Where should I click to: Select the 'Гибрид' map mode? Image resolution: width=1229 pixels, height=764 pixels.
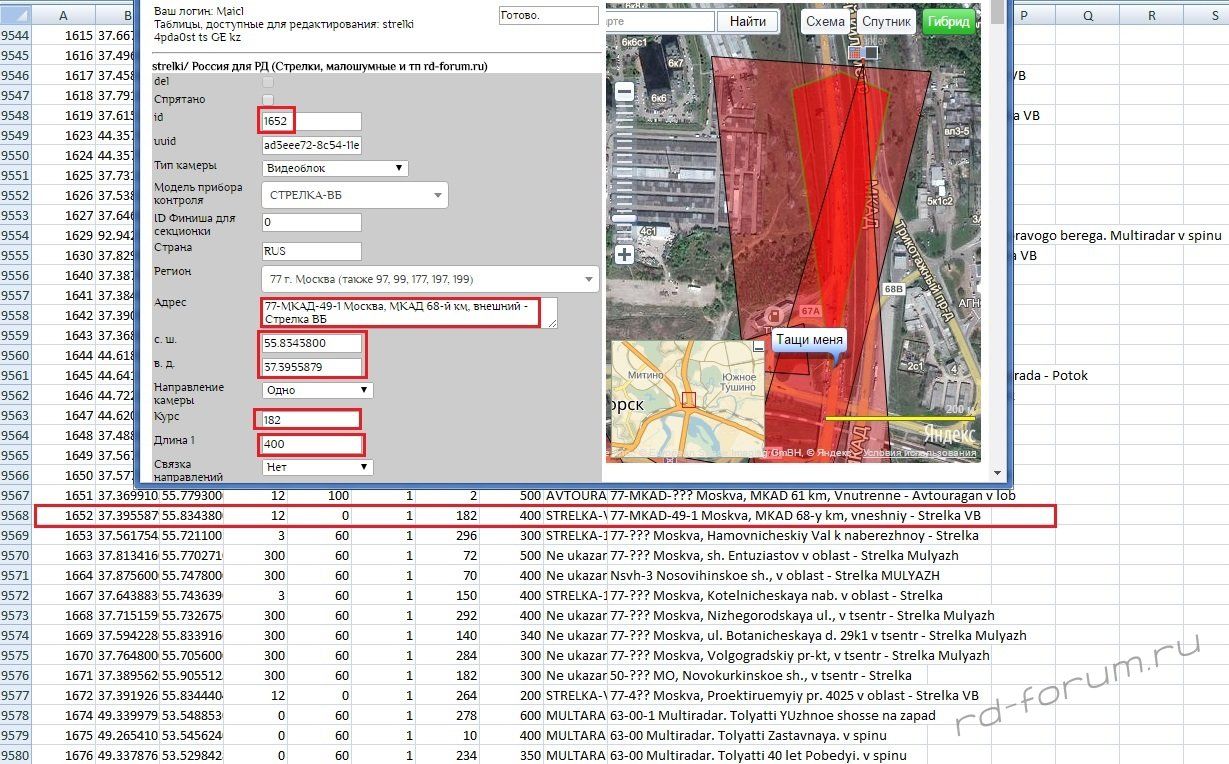948,22
